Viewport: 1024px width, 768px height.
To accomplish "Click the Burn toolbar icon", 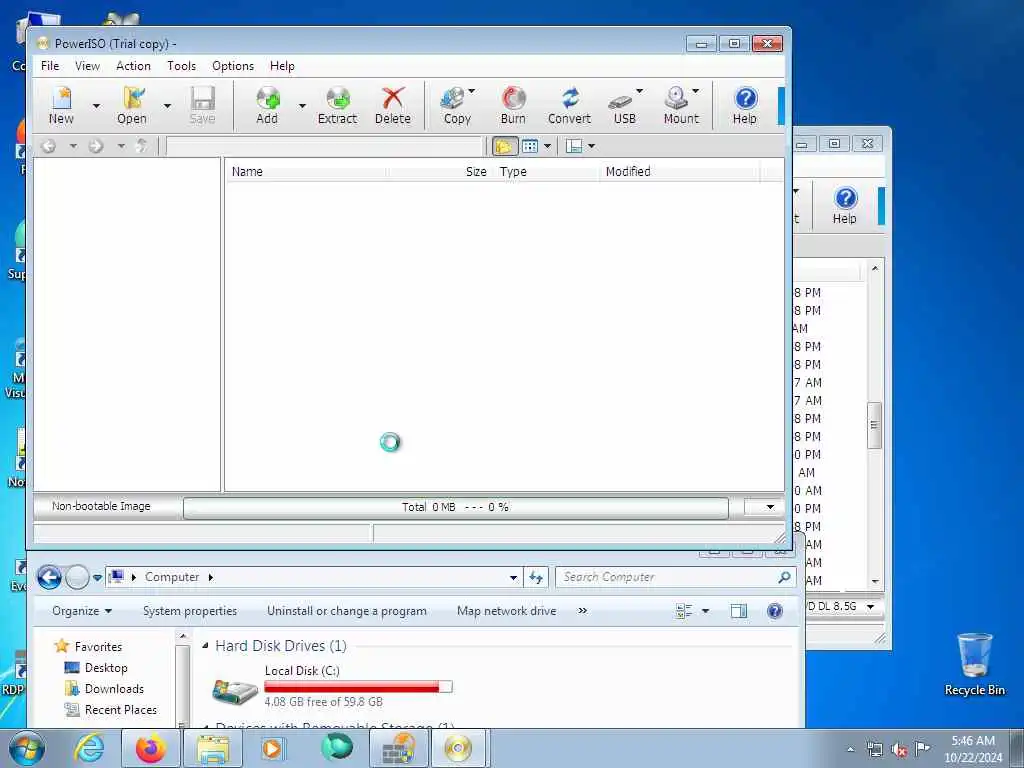I will 513,105.
